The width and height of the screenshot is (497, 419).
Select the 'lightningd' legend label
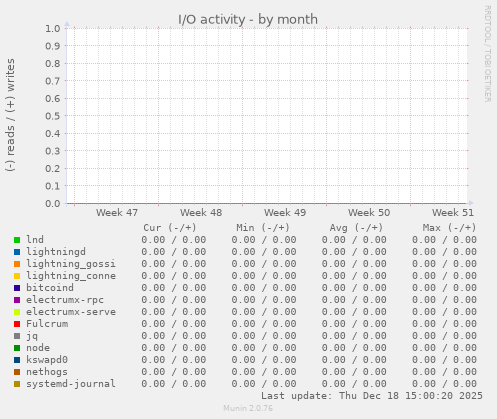coord(56,252)
